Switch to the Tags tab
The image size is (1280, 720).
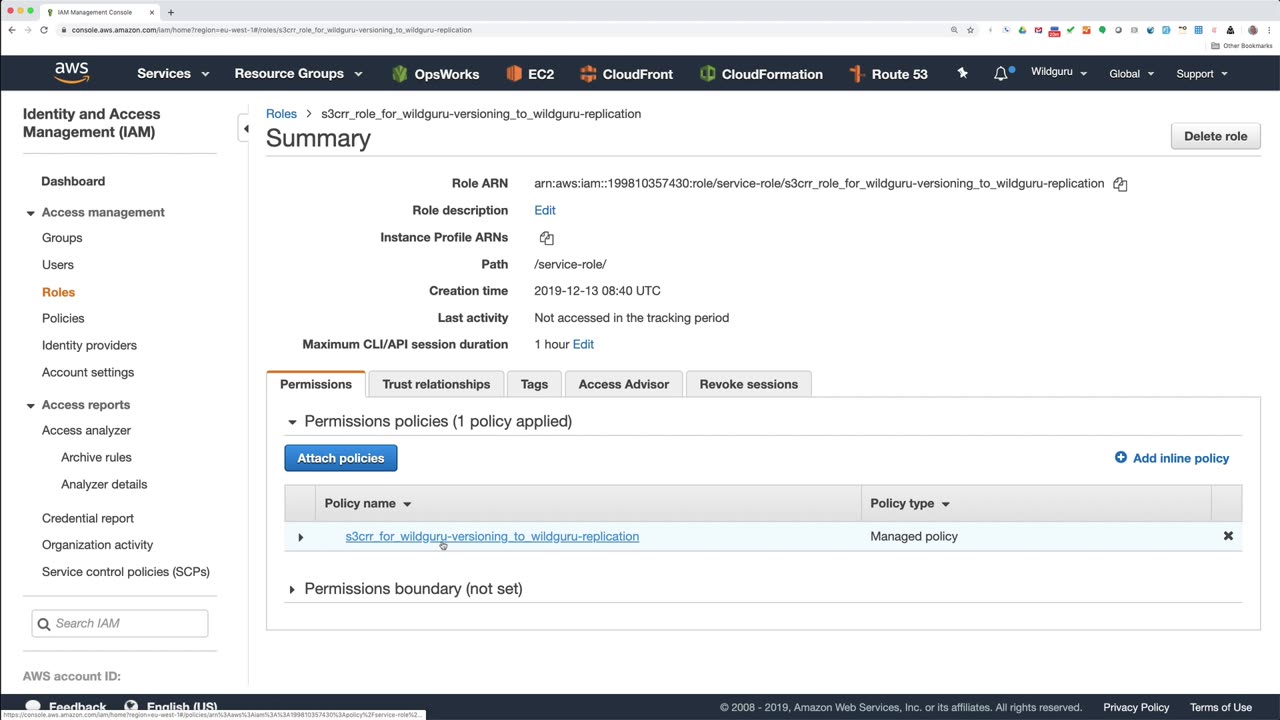pos(534,384)
